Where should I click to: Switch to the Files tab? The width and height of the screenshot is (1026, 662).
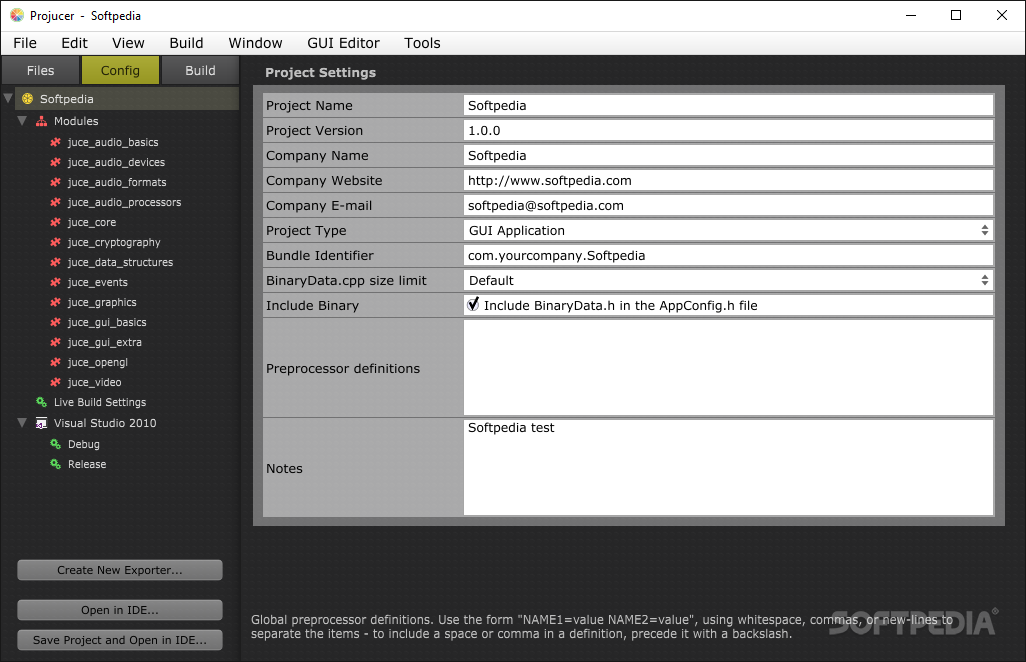coord(41,71)
